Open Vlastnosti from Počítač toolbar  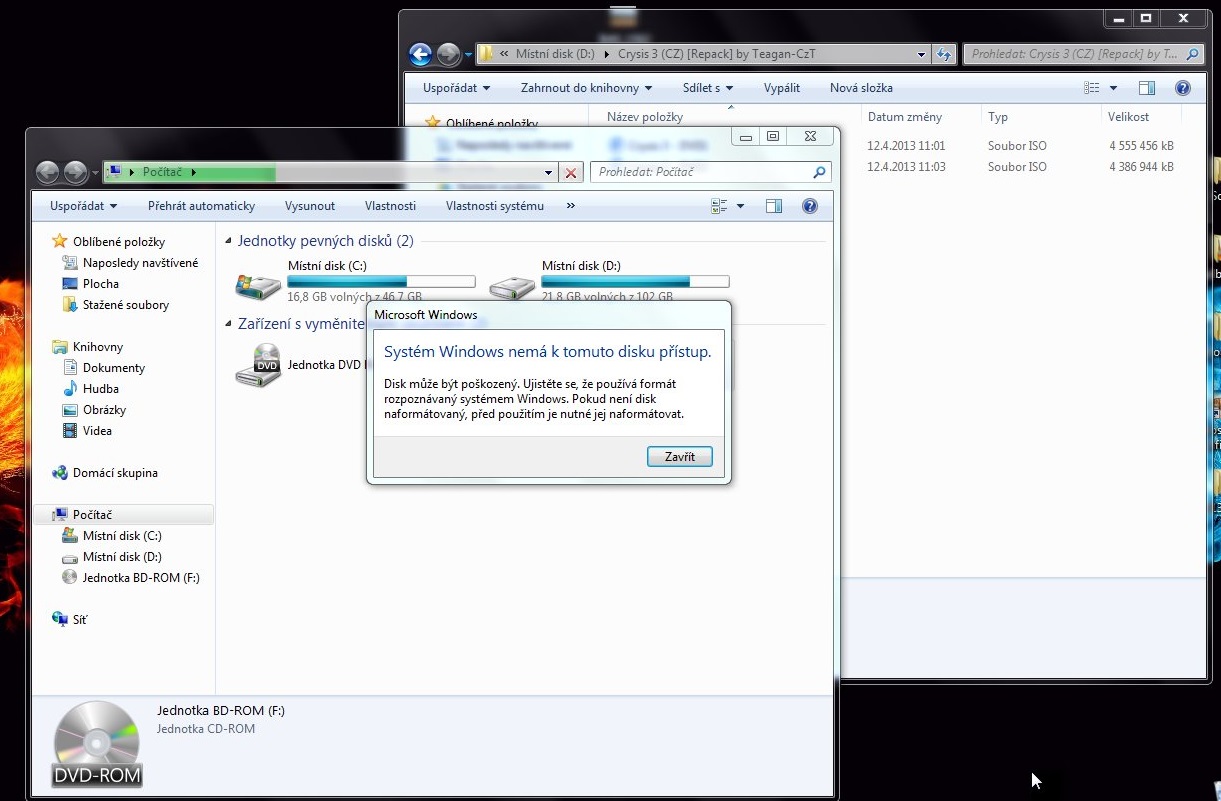[390, 206]
